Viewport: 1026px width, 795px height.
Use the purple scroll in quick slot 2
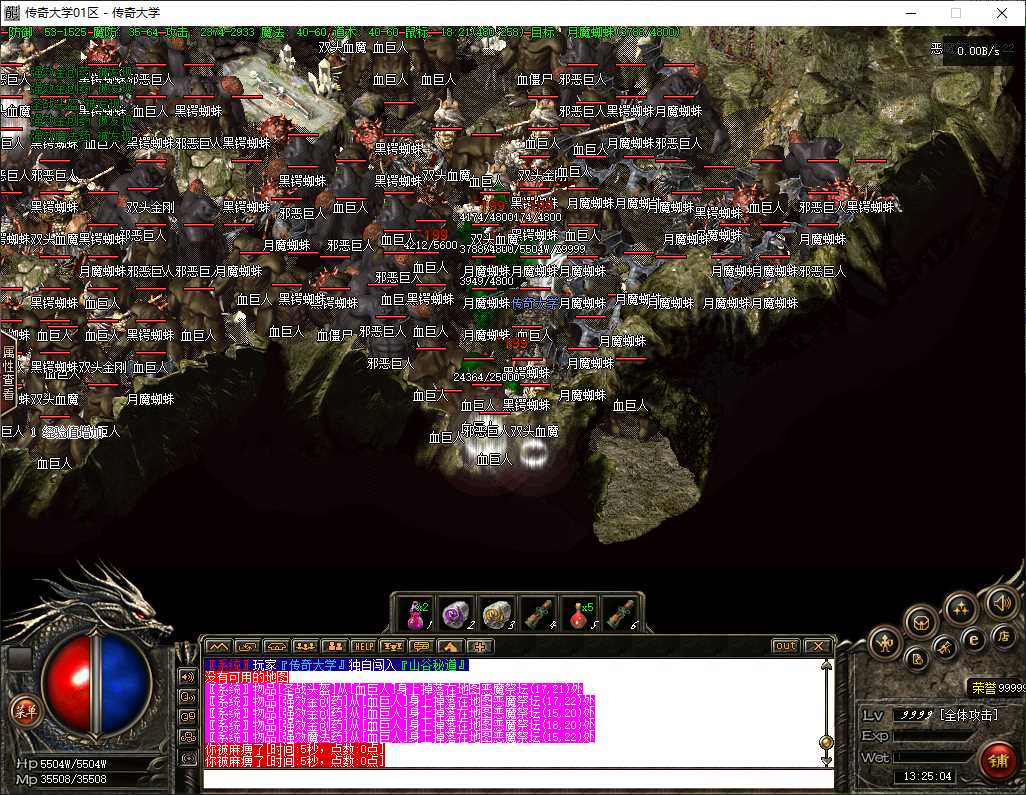[x=456, y=614]
